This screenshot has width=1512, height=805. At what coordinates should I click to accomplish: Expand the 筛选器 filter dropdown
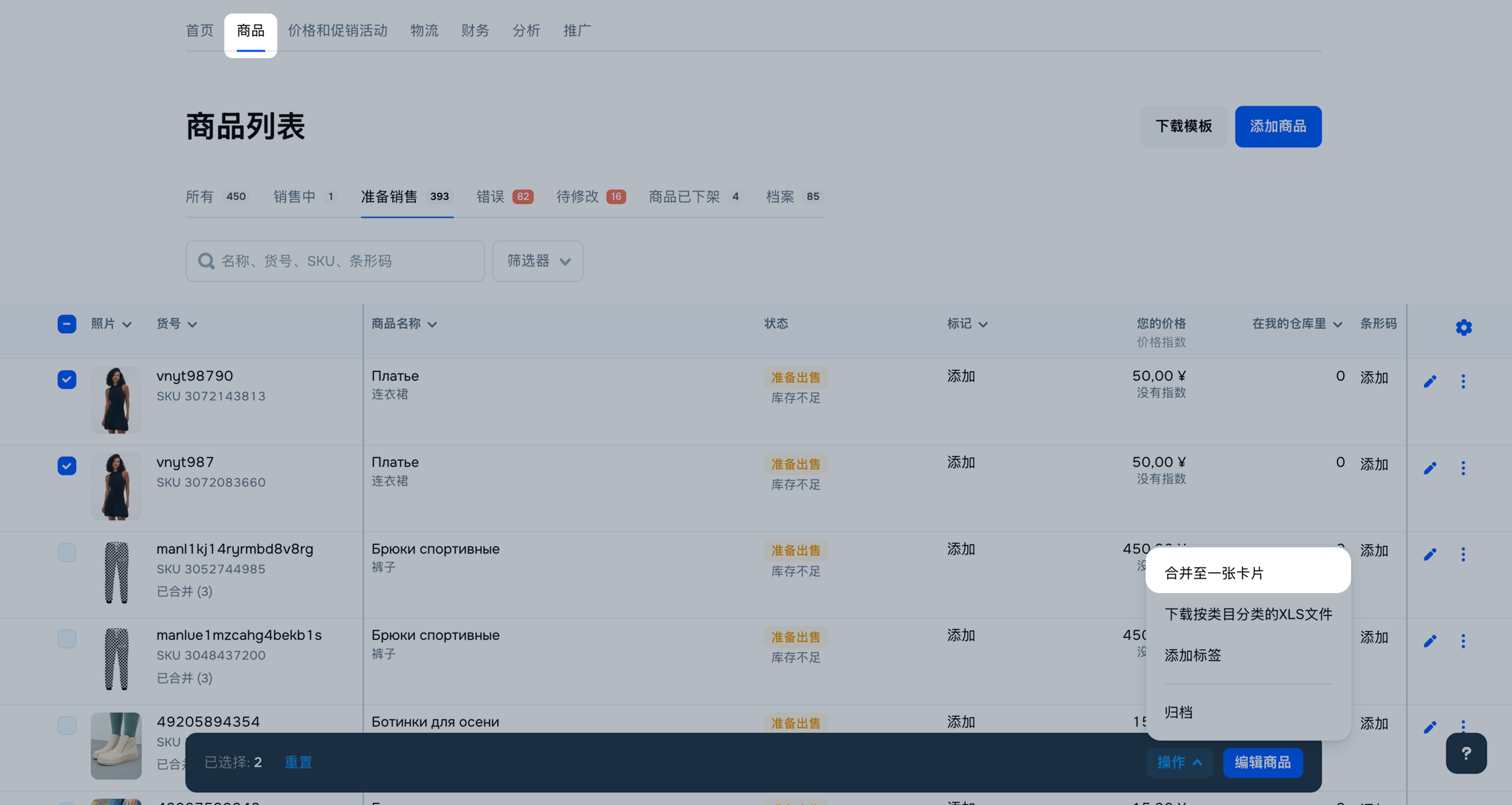[537, 261]
